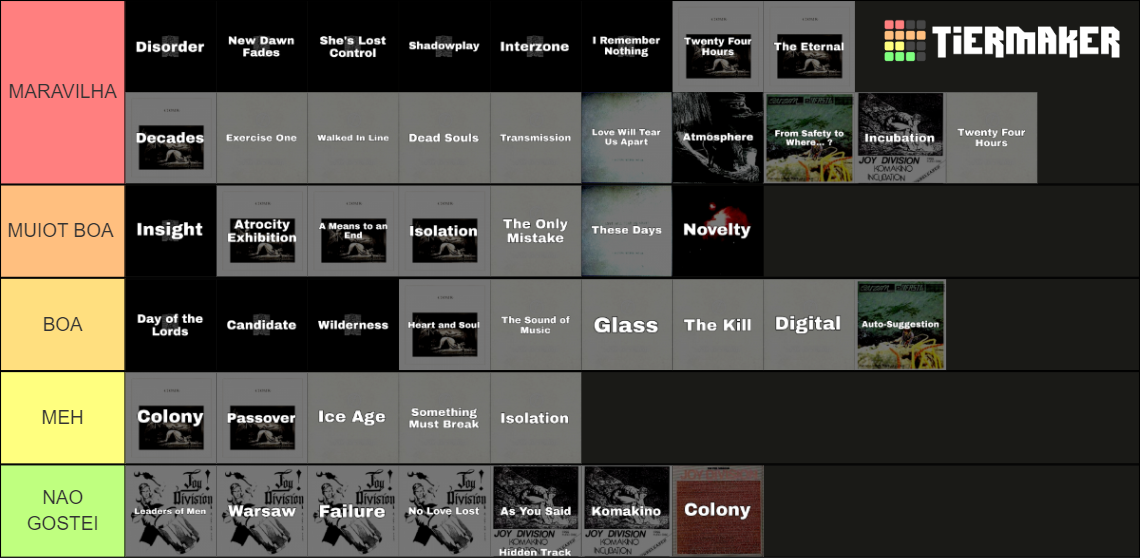Select the NAO GOSTEI tier label
1140x558 pixels.
click(63, 511)
